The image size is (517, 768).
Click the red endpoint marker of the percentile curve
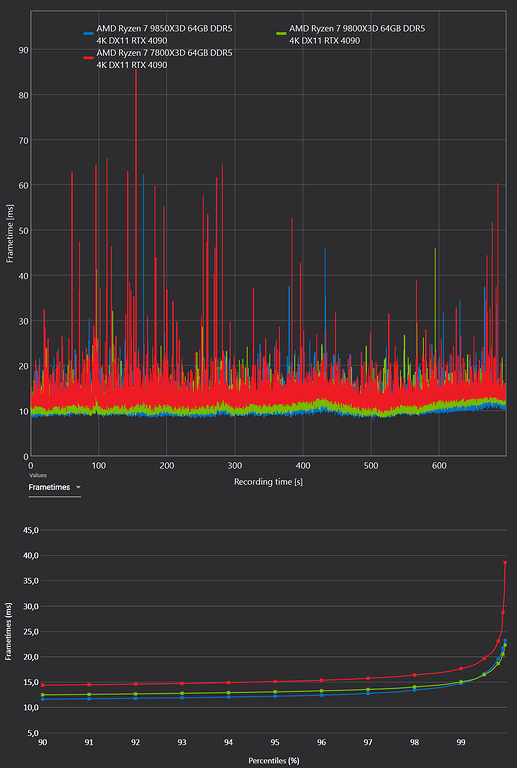coord(505,563)
